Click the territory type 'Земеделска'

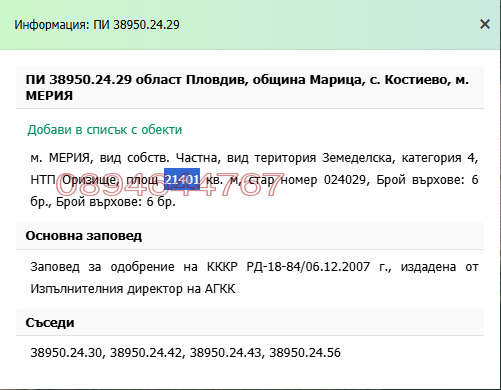click(357, 158)
